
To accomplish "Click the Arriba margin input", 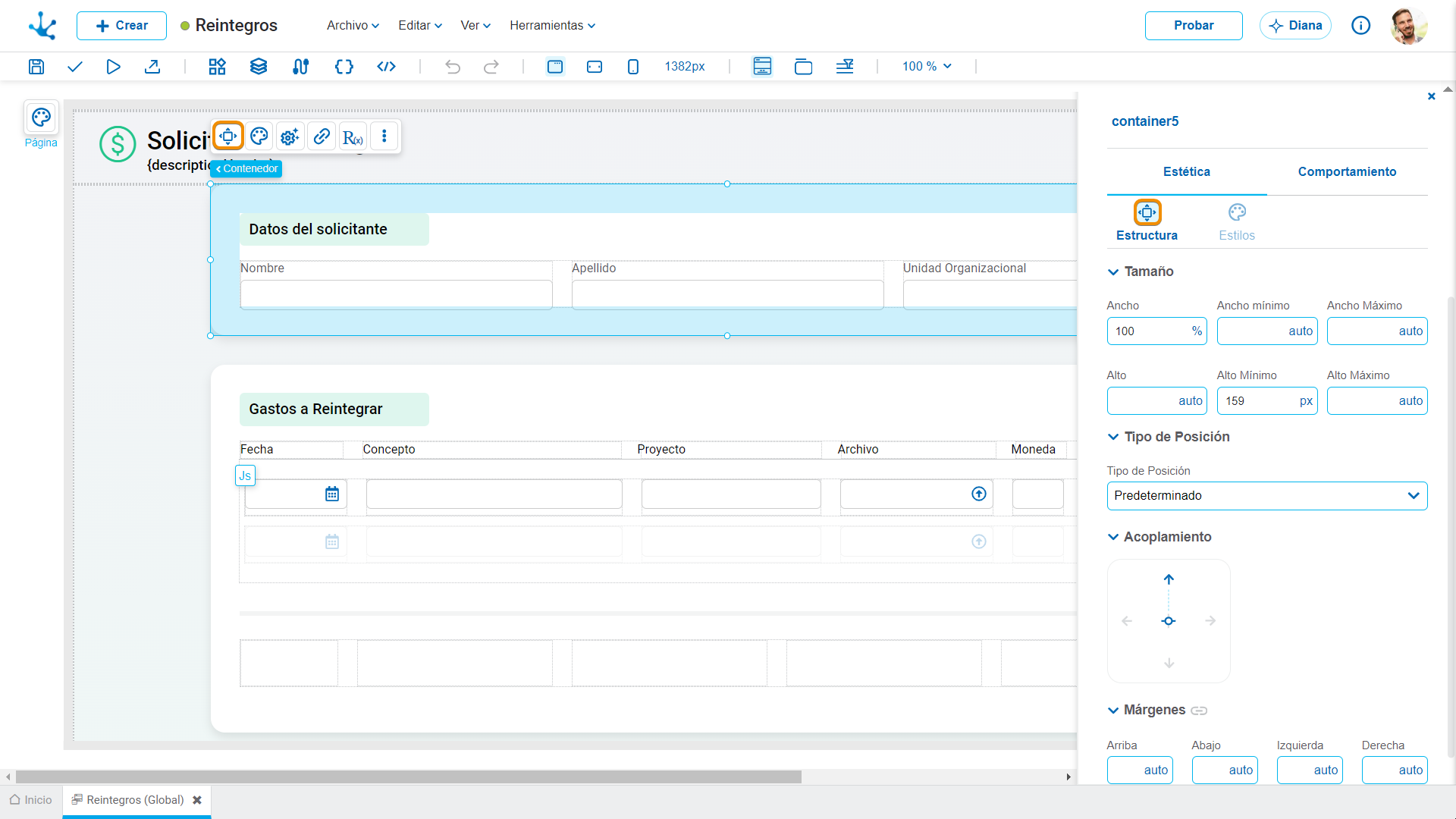I will (1140, 770).
